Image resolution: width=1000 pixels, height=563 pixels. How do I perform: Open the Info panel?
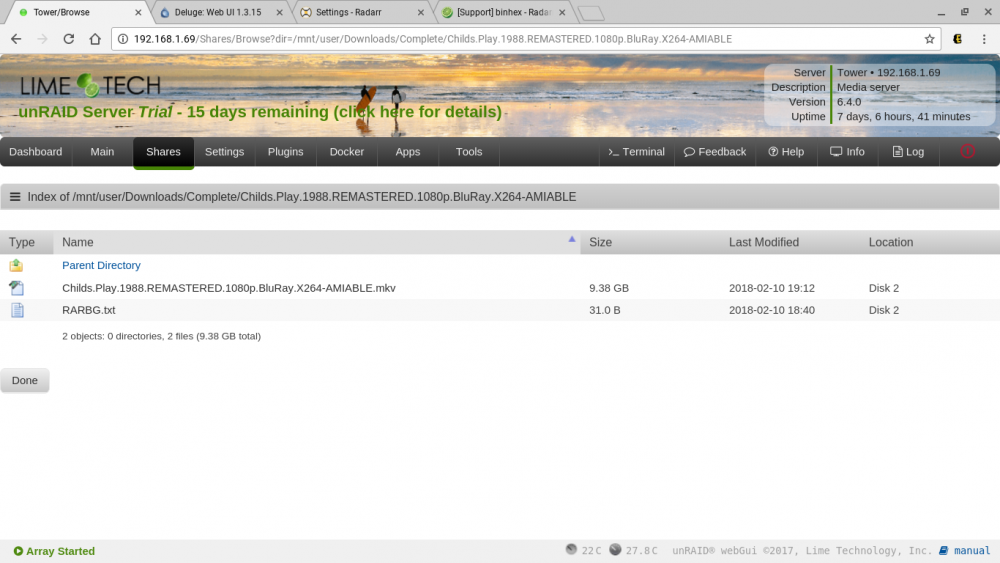847,152
